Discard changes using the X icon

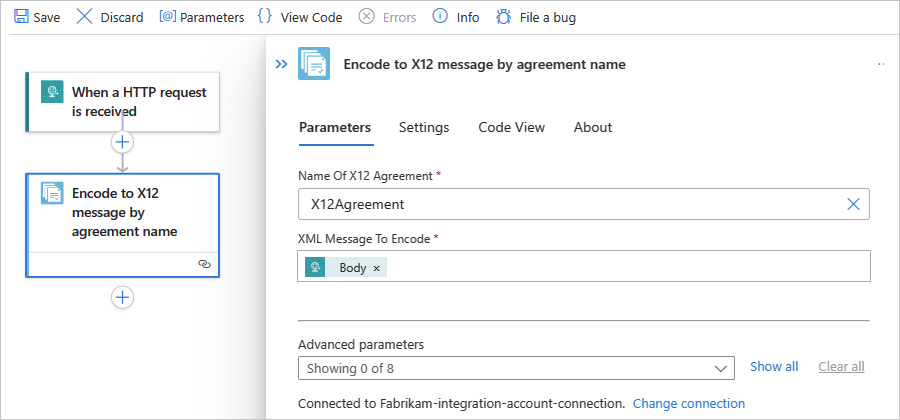[x=85, y=17]
